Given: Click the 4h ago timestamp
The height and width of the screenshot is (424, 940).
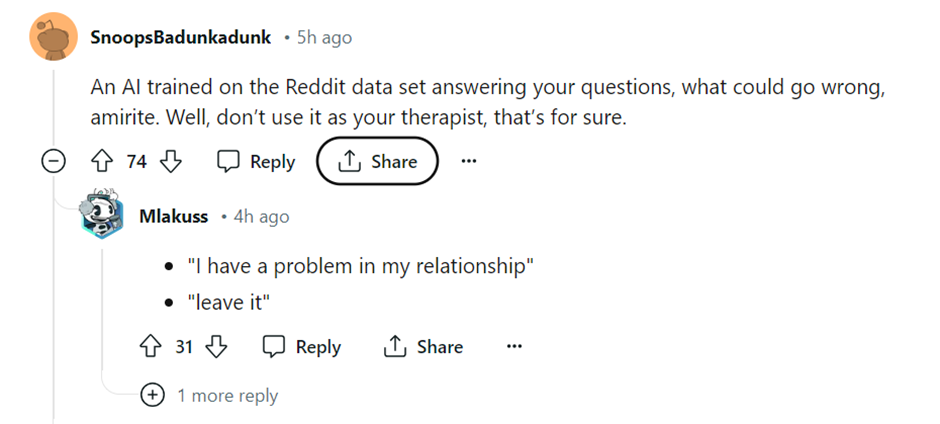Looking at the screenshot, I should 261,216.
